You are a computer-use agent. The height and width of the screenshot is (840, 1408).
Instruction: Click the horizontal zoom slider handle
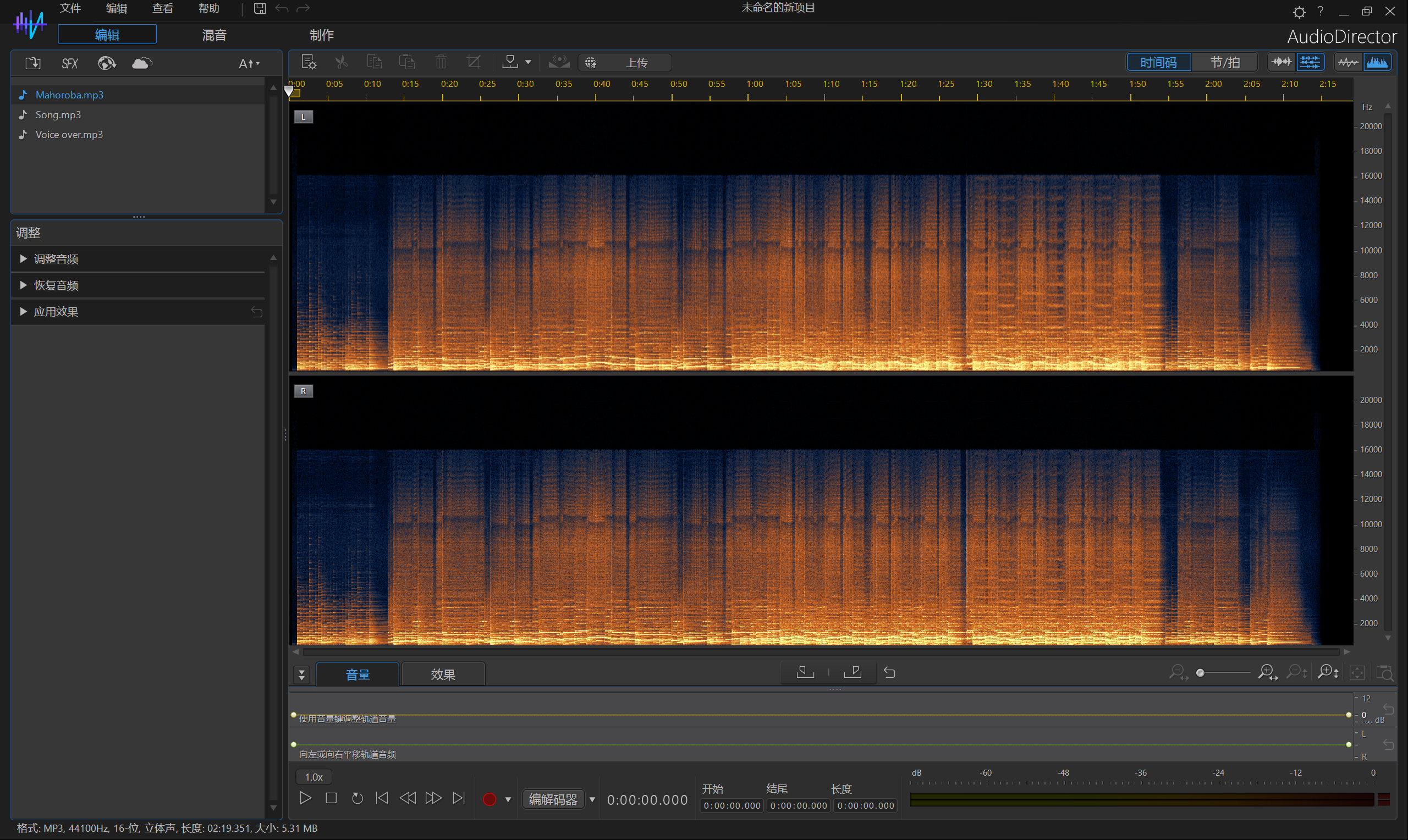pyautogui.click(x=1200, y=672)
